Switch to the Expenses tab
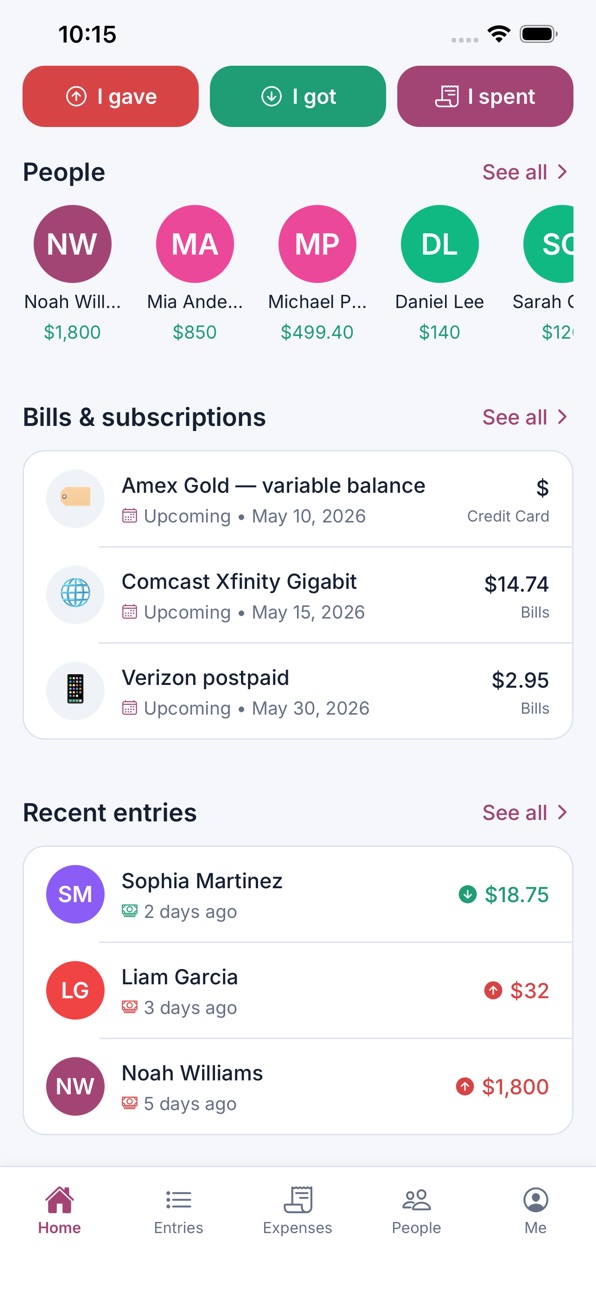Viewport: 596px width, 1290px height. tap(297, 1211)
